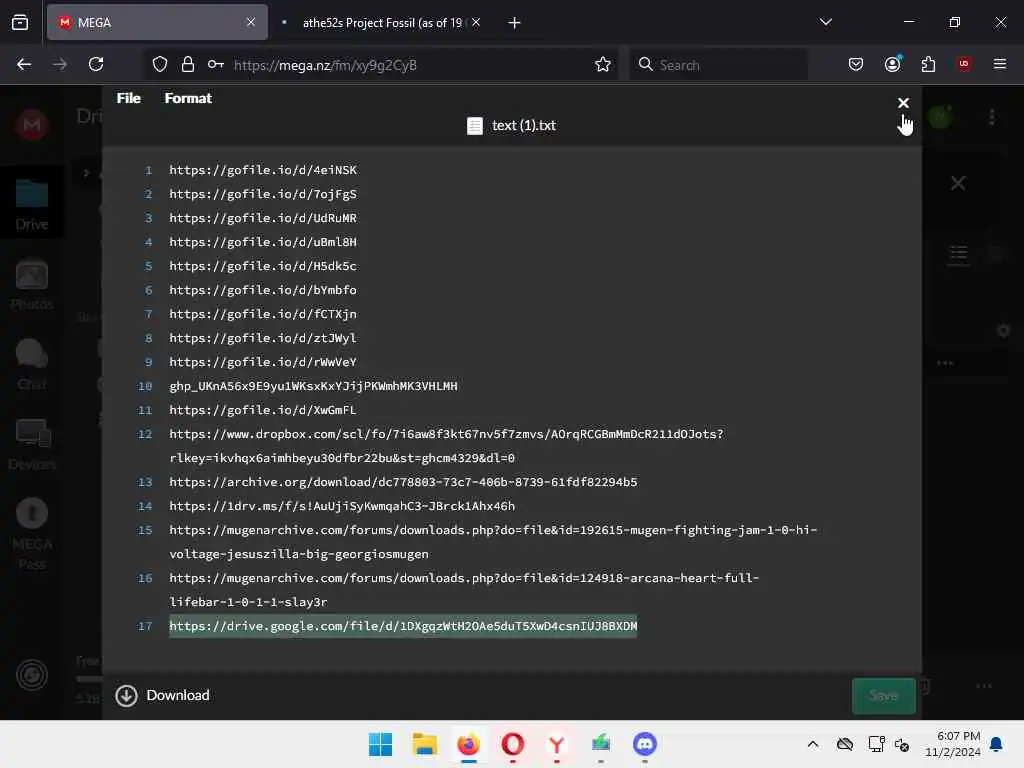The height and width of the screenshot is (768, 1024).
Task: Select MEGA Pass in sidebar
Action: tap(31, 534)
